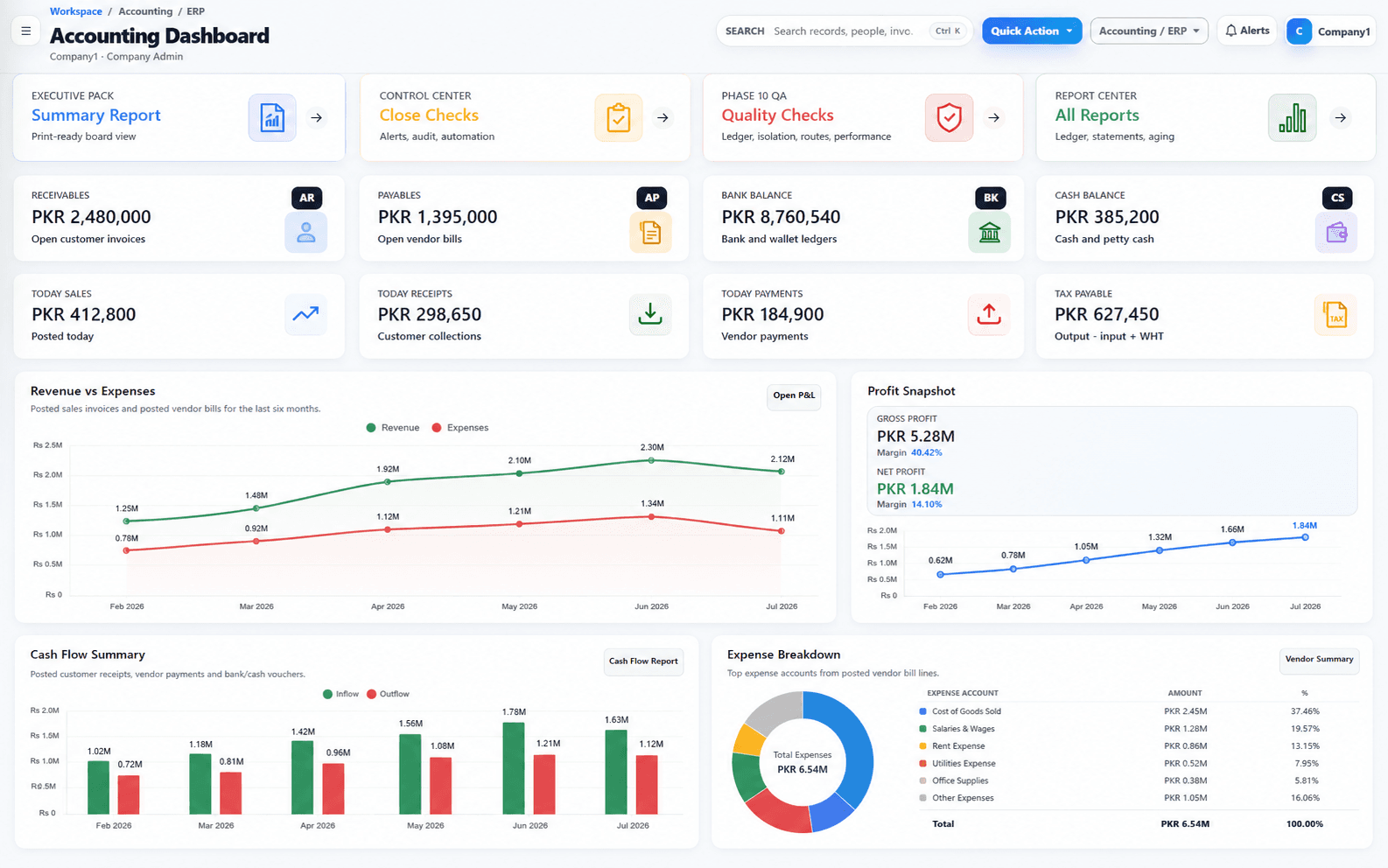Open the Company1 account menu
This screenshot has width=1388, height=868.
point(1329,31)
